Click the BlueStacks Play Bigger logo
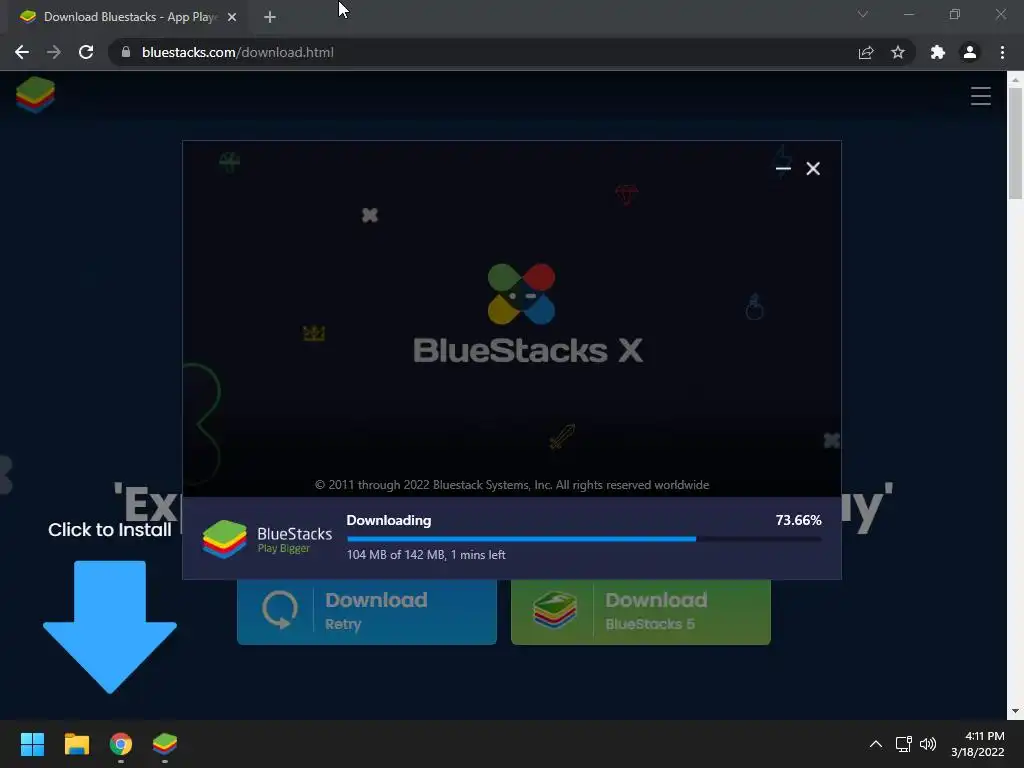 click(267, 539)
